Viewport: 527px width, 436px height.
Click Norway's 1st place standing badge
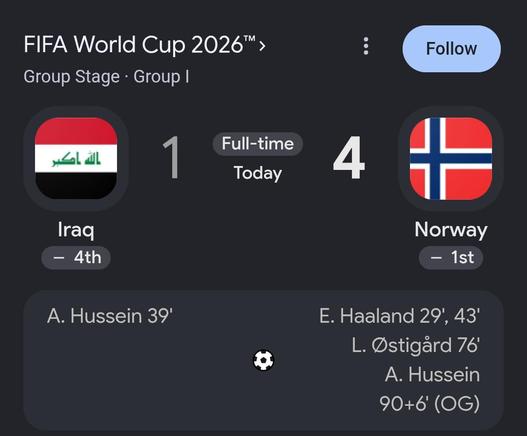(x=451, y=258)
